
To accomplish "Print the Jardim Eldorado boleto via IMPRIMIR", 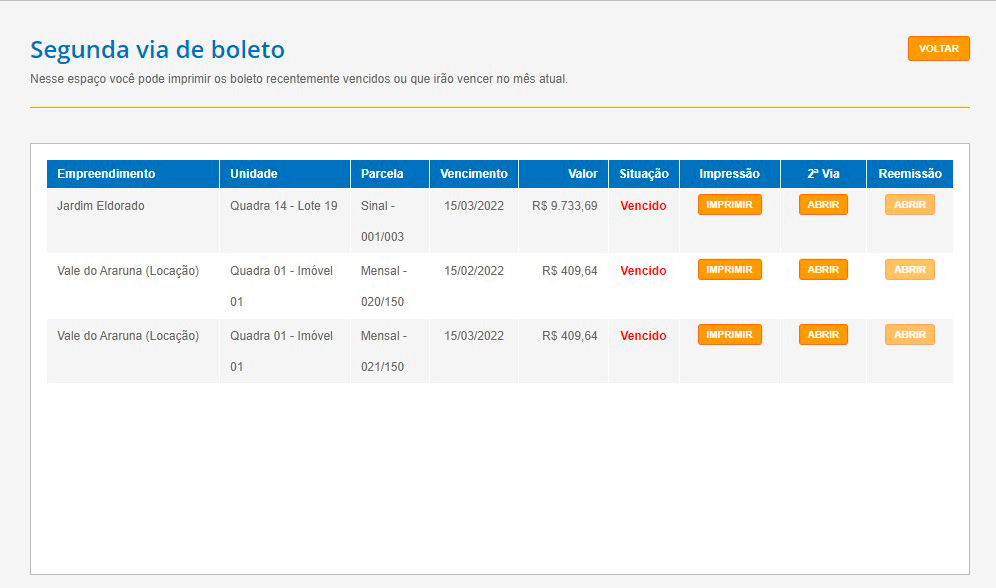I will pyautogui.click(x=729, y=204).
